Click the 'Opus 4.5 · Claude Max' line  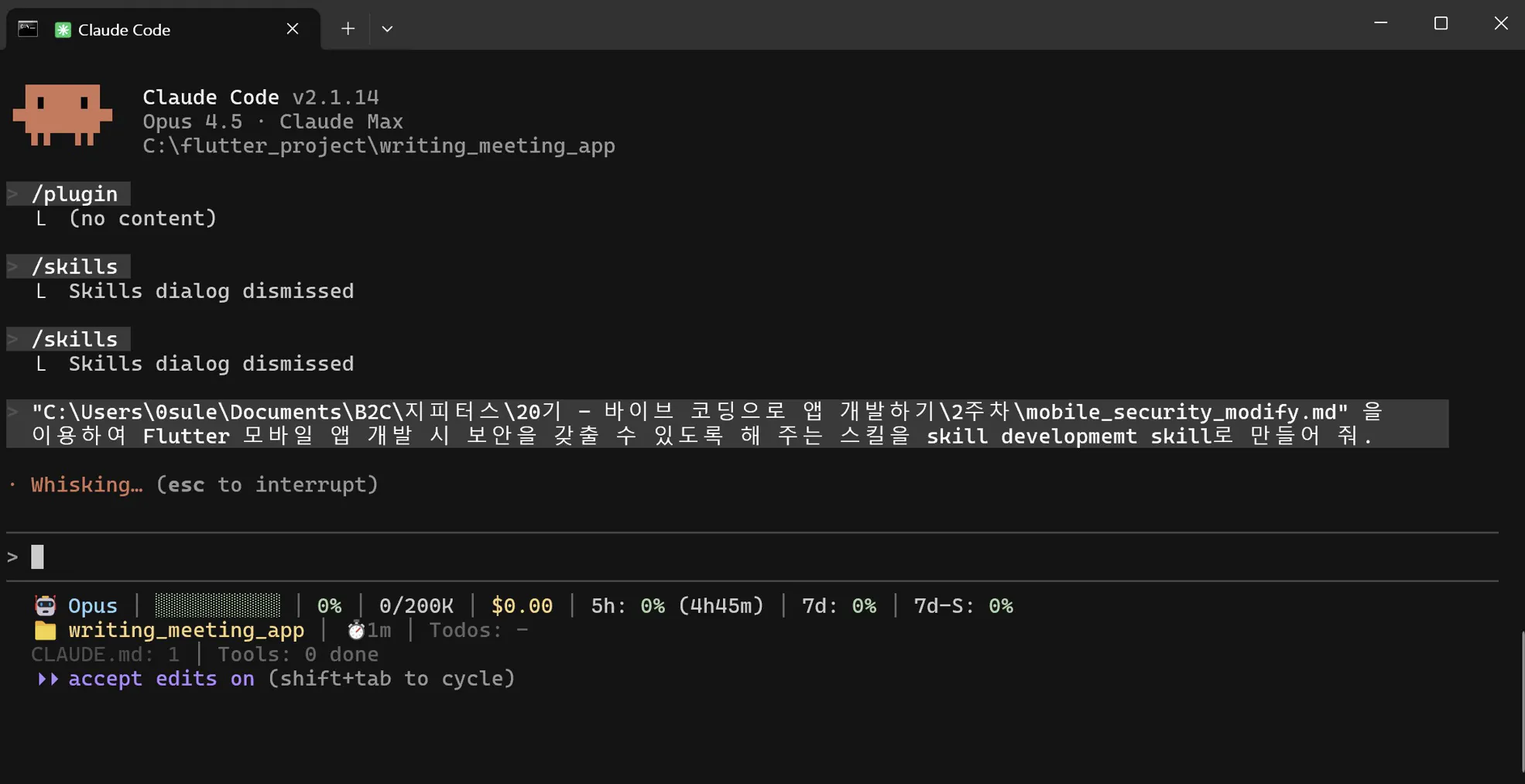272,122
